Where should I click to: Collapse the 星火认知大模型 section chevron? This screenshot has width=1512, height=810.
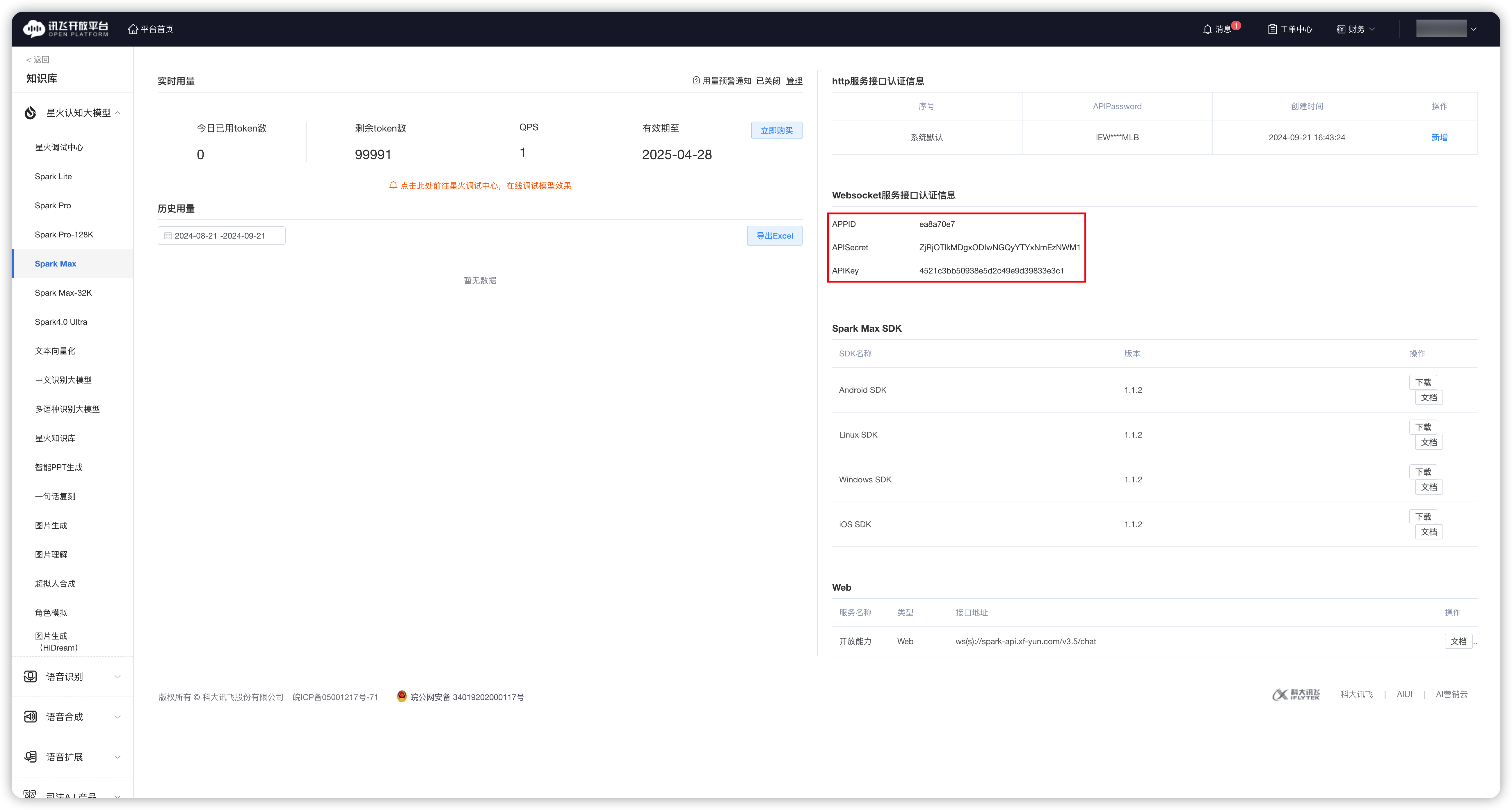pyautogui.click(x=118, y=113)
